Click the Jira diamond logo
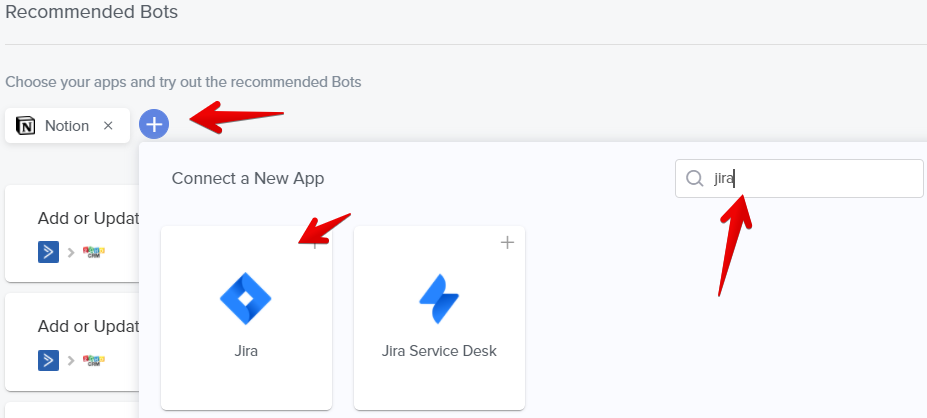The height and width of the screenshot is (418, 927). pyautogui.click(x=245, y=299)
